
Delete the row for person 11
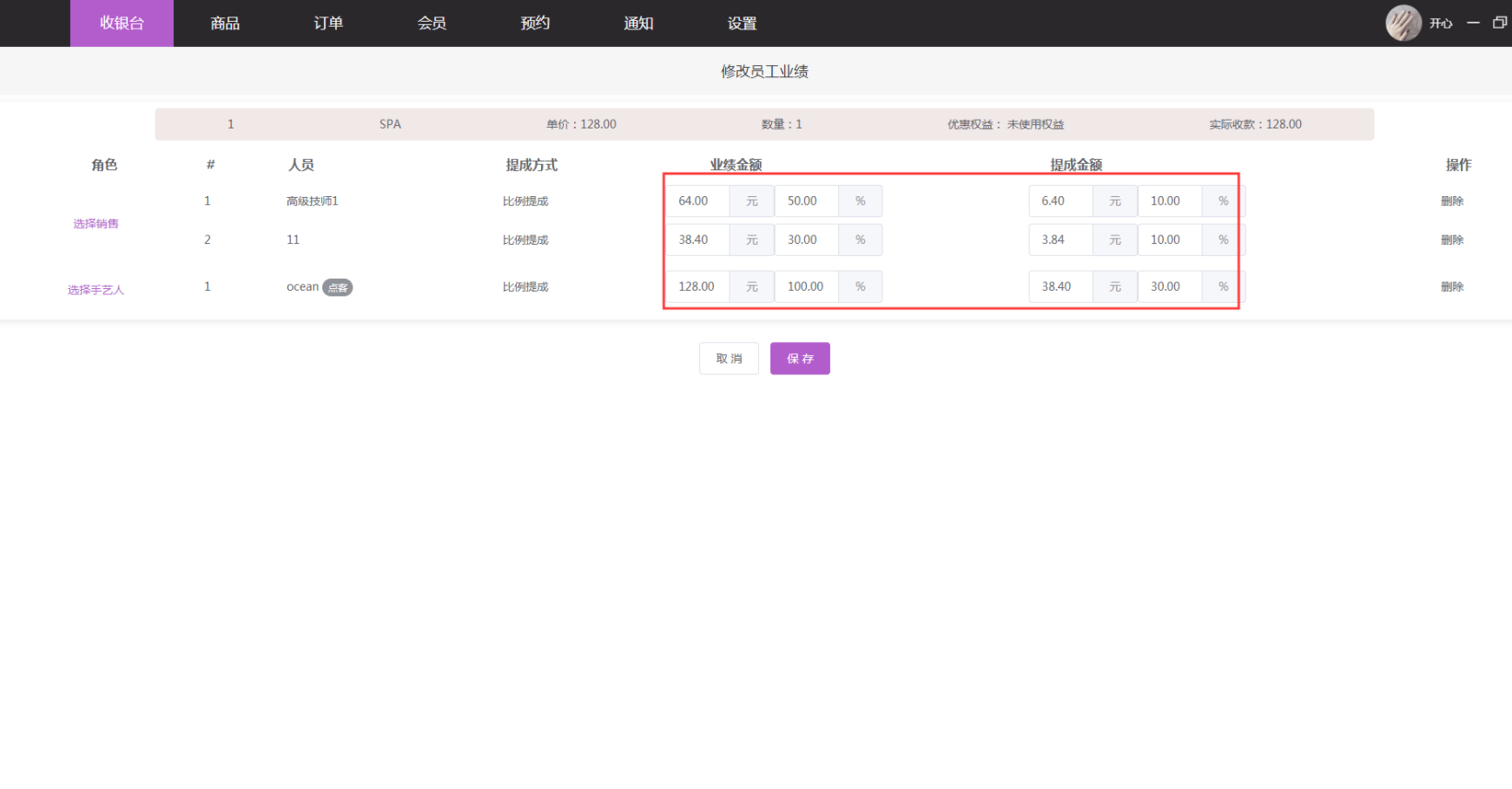click(x=1452, y=240)
